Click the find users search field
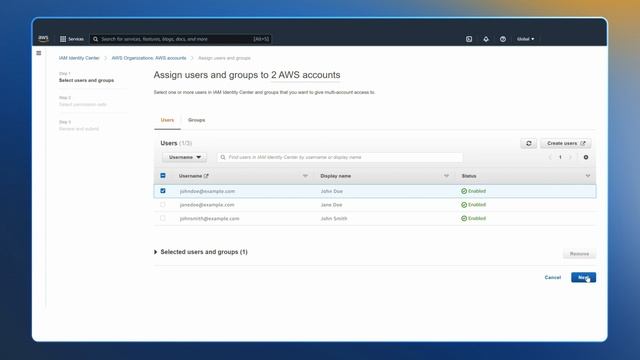Viewport: 640px width, 360px height. coord(340,157)
